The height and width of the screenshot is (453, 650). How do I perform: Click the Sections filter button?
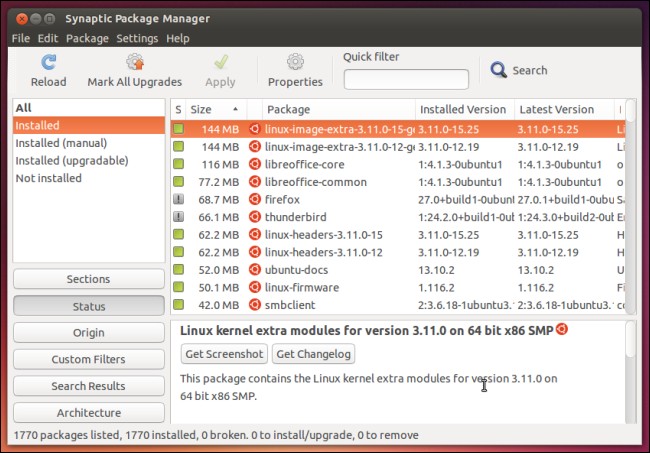[x=89, y=279]
